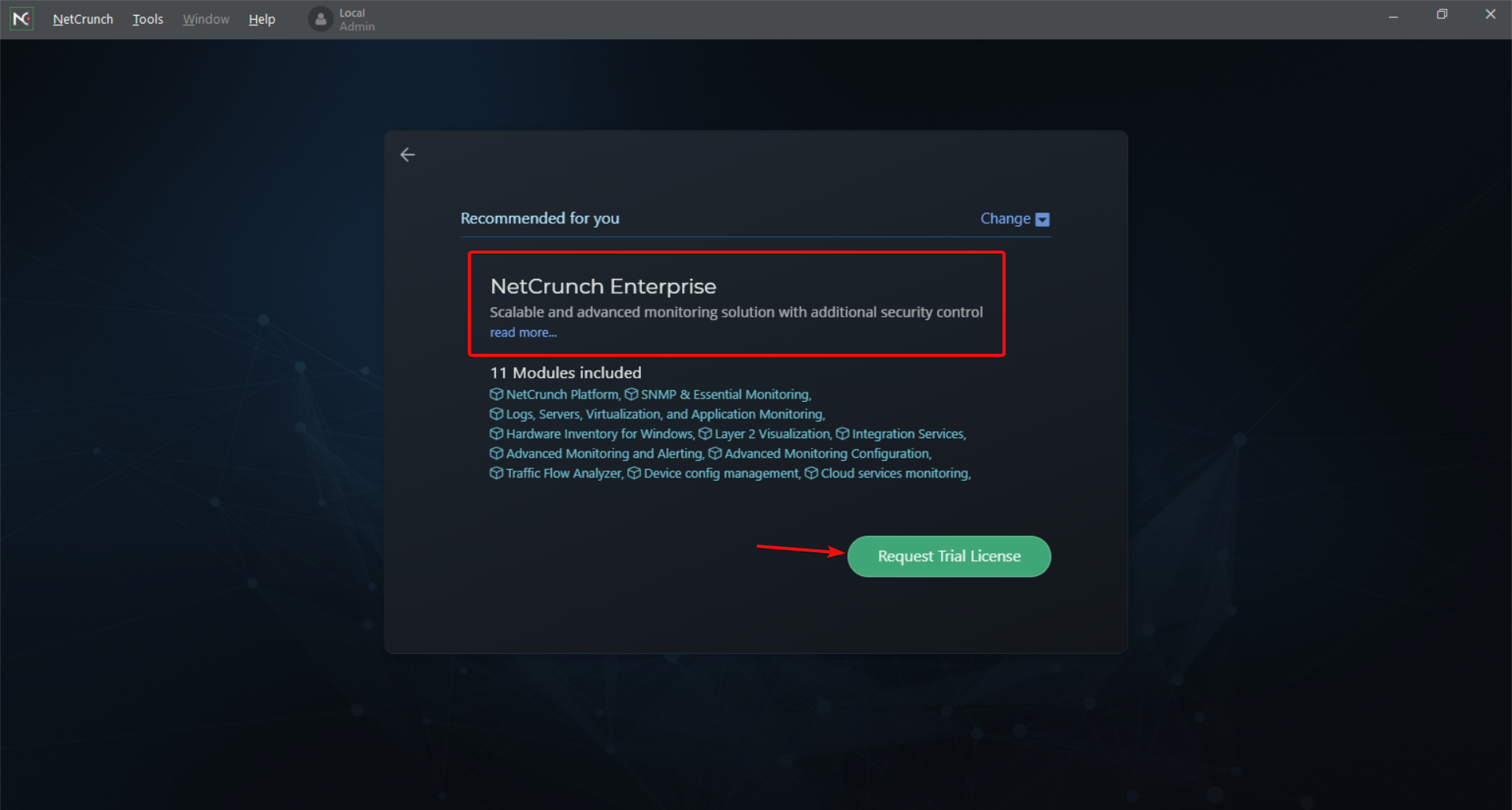Click 'Integration Services' module text
1512x810 pixels.
(x=907, y=433)
